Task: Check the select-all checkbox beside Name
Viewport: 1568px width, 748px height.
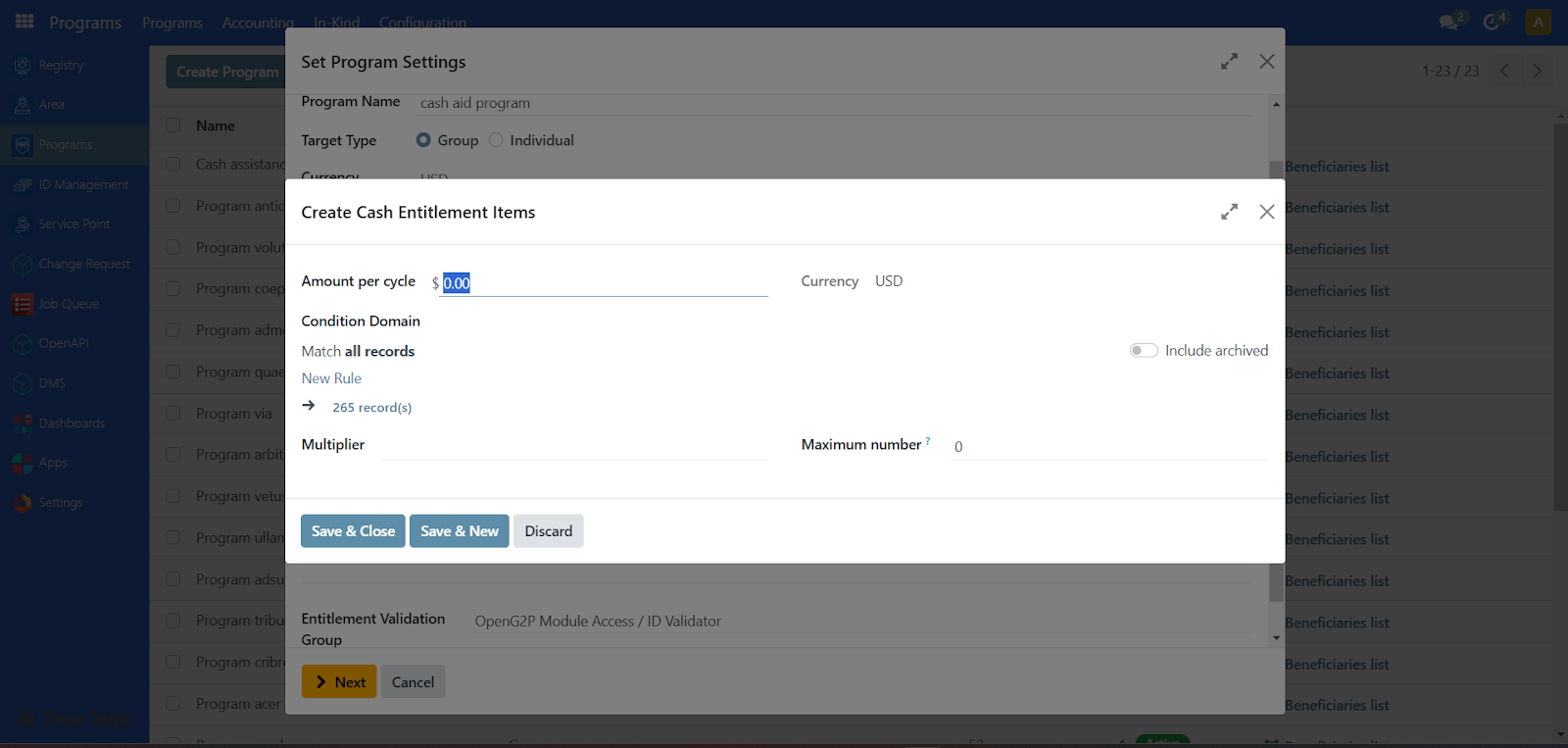Action: 173,125
